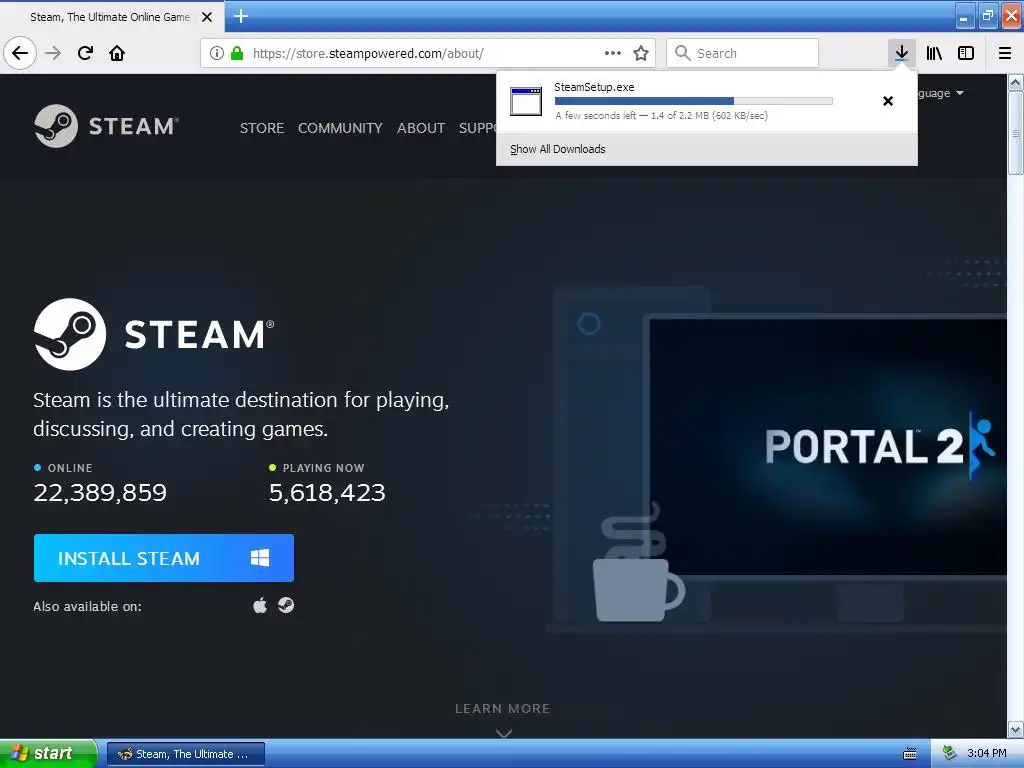
Task: Click the PLAYING NOW count 5,618,423
Action: (327, 492)
